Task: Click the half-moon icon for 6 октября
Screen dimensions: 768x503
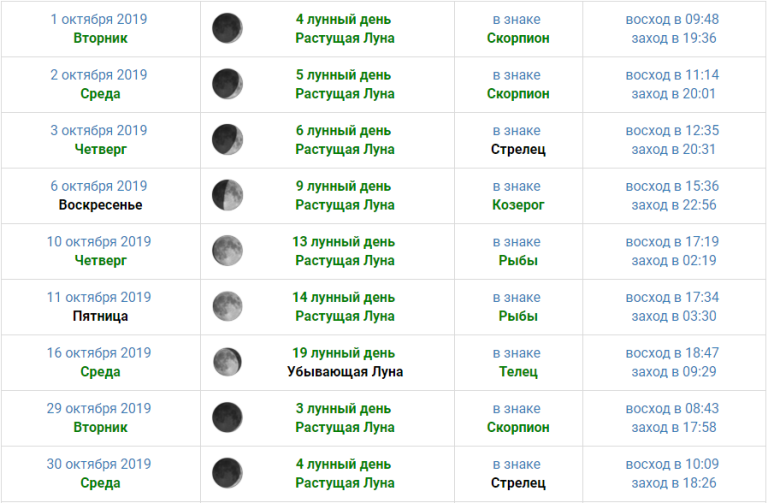Action: point(227,195)
